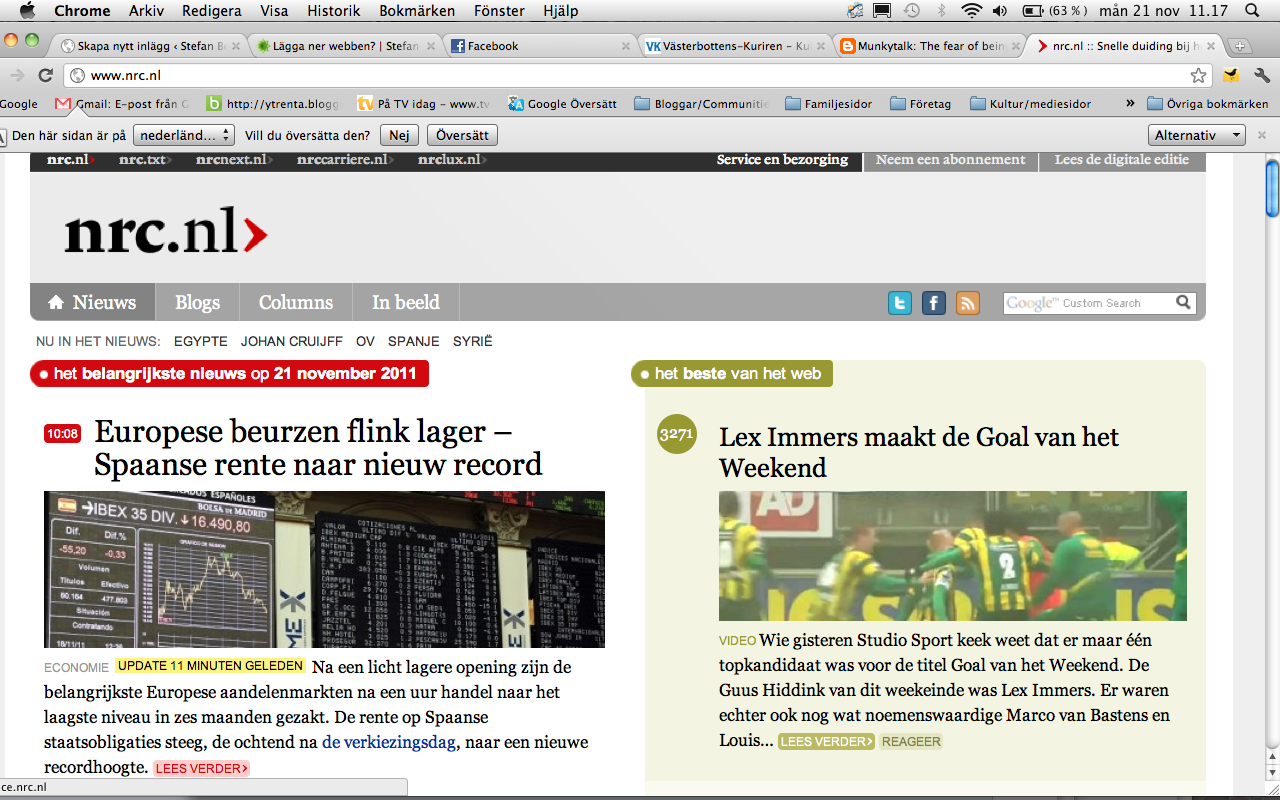Click the Spotlight search magnifier icon

[x=1251, y=11]
